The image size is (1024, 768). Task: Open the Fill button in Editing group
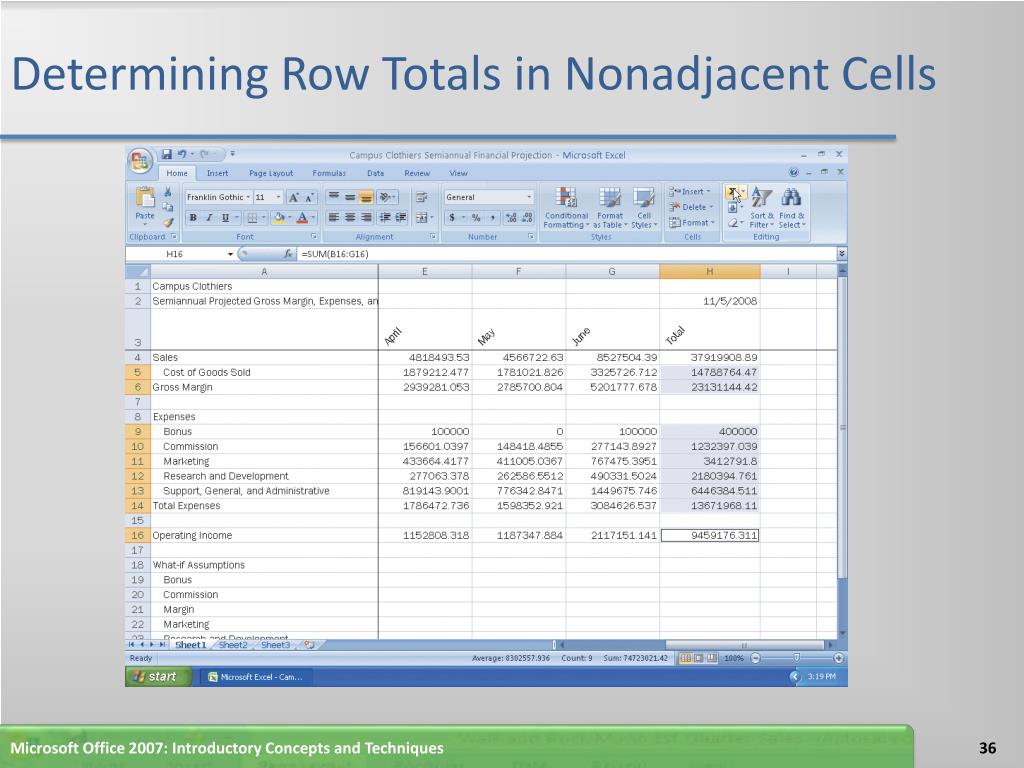point(733,207)
